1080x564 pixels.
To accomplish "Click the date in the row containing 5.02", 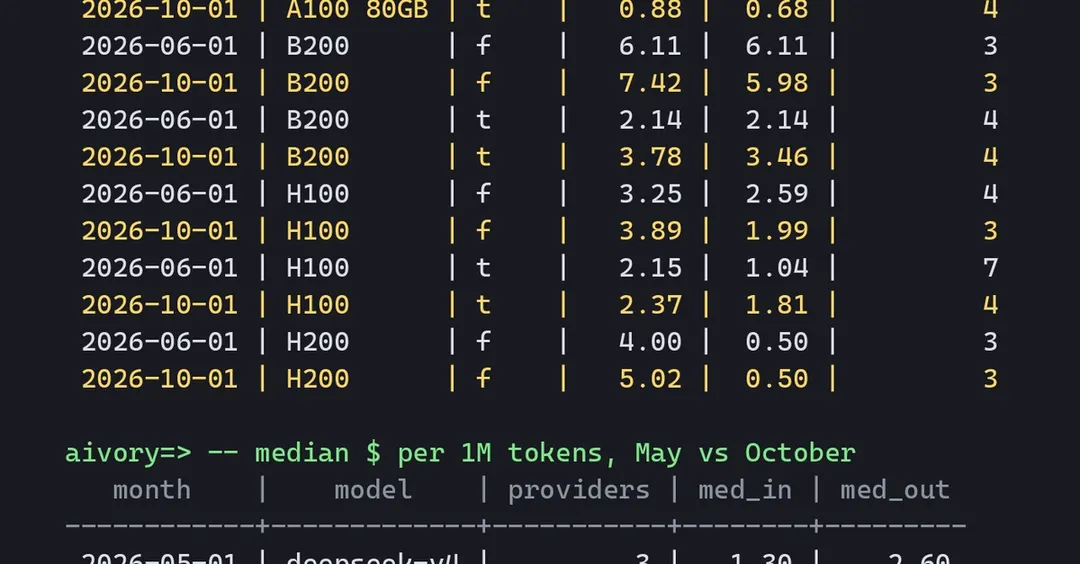I will pos(160,379).
